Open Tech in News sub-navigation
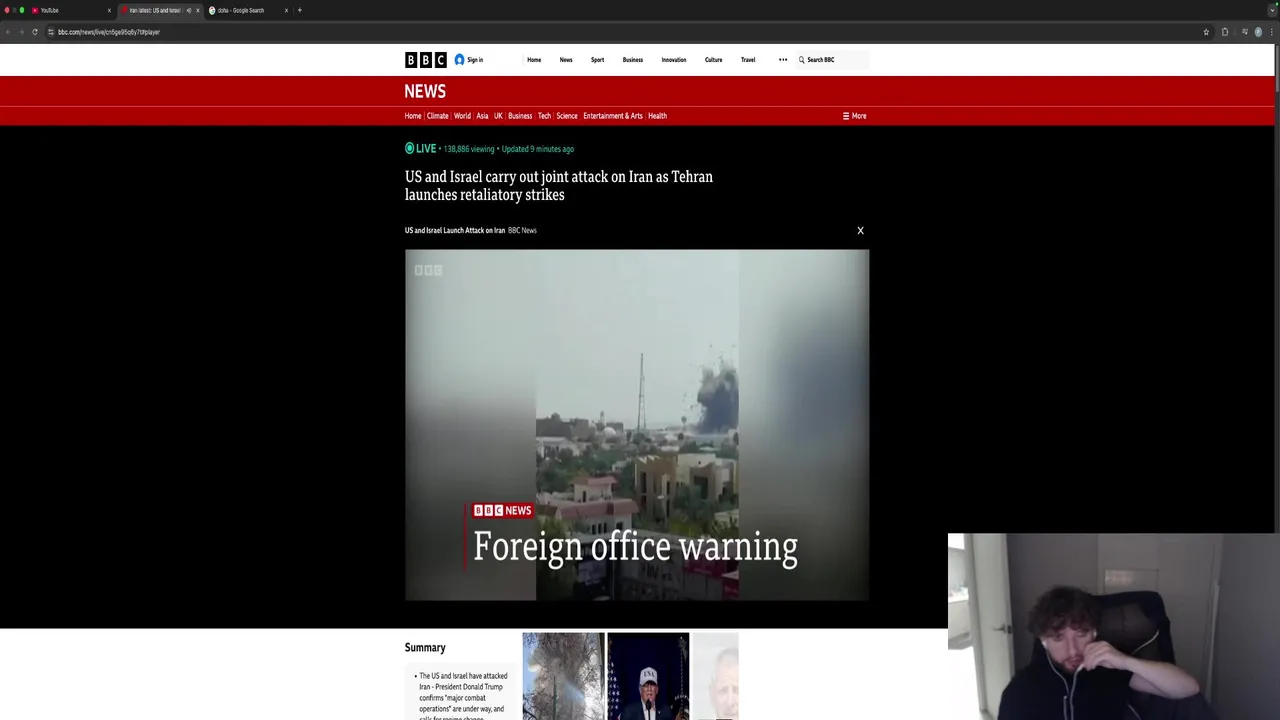Image resolution: width=1280 pixels, height=720 pixels. pyautogui.click(x=544, y=116)
